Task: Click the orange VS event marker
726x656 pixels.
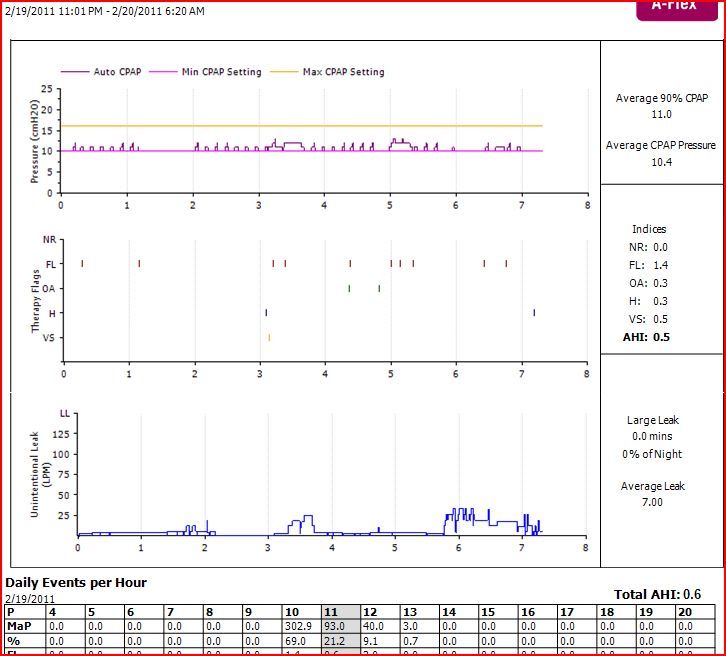Action: [x=269, y=338]
